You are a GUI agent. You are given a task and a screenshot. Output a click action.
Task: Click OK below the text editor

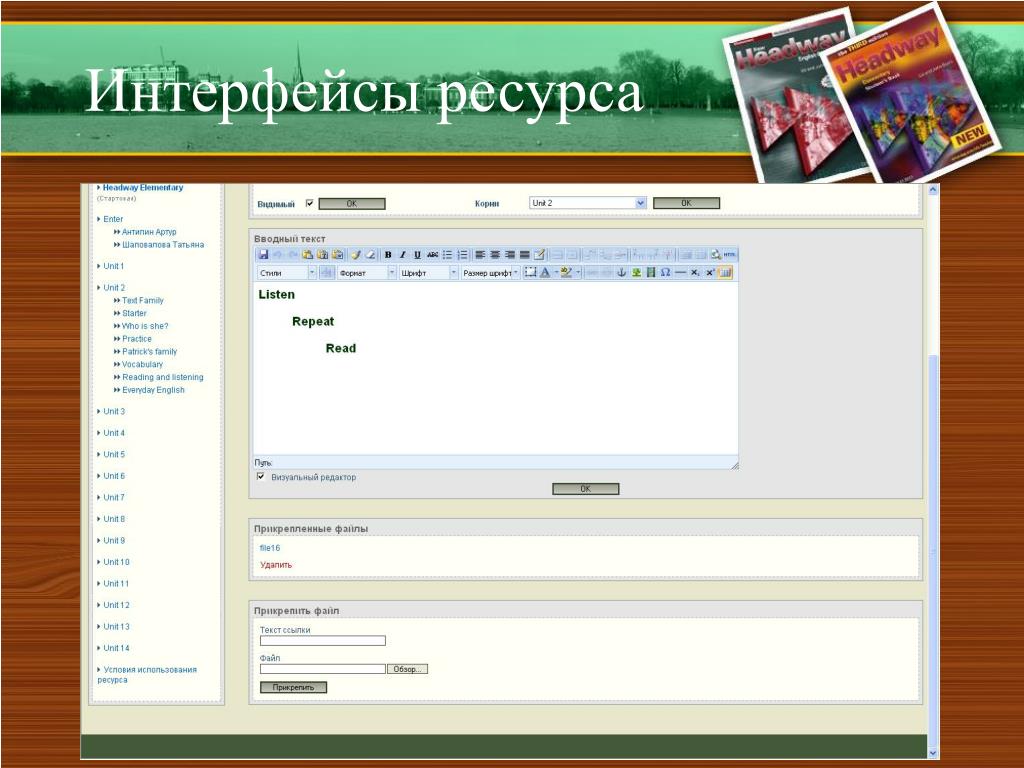coord(586,488)
